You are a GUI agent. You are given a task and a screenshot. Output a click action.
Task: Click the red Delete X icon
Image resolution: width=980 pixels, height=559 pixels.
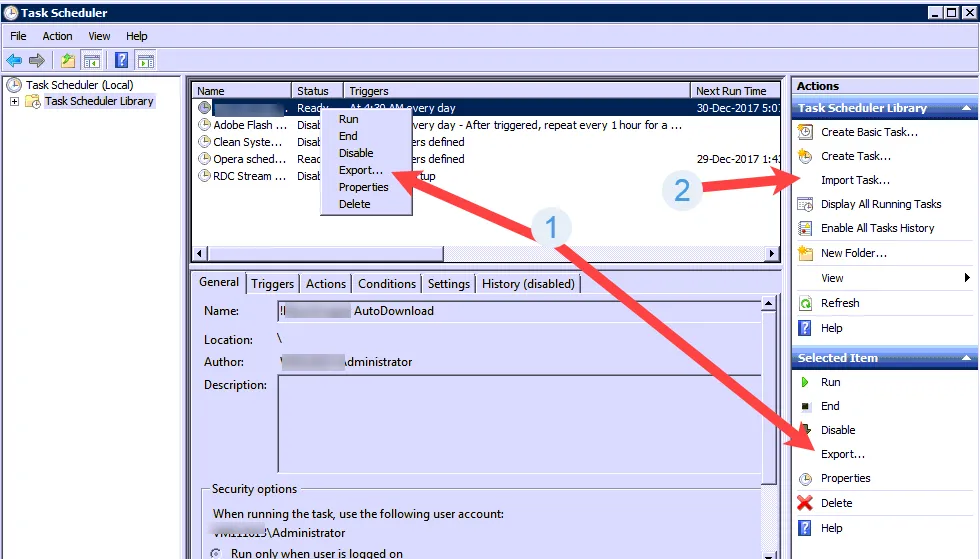click(805, 503)
